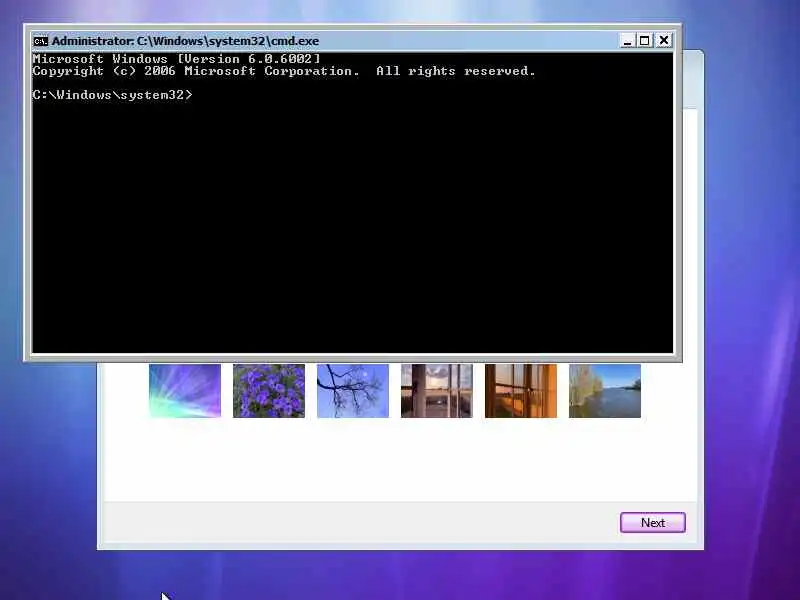Maximize the cmd.exe window
The height and width of the screenshot is (600, 800).
coord(645,40)
